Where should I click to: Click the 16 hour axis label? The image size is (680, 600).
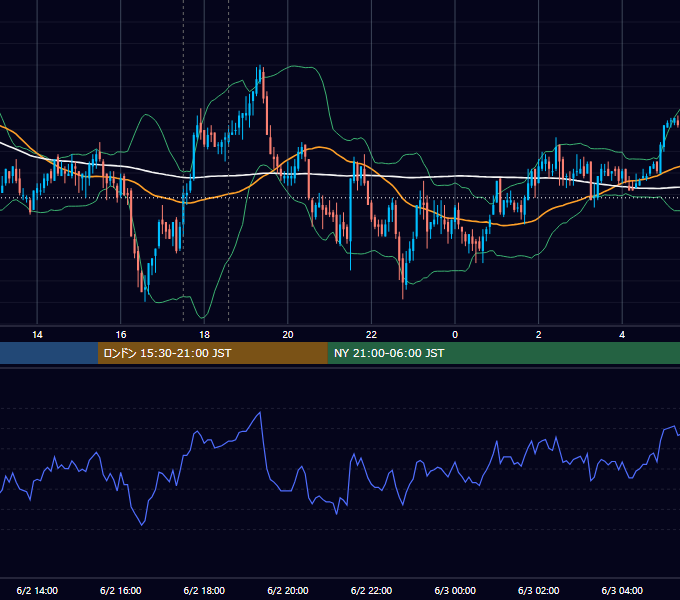tap(121, 335)
